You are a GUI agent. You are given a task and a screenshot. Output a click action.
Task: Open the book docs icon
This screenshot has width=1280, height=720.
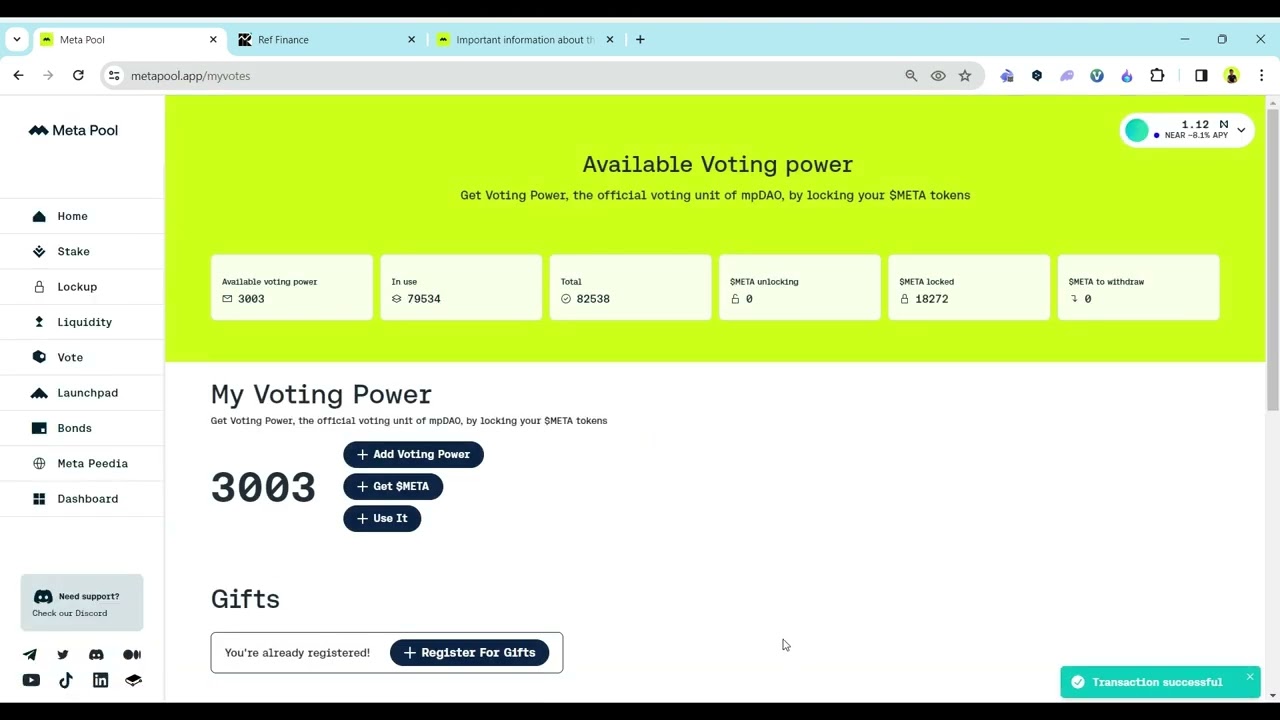133,681
